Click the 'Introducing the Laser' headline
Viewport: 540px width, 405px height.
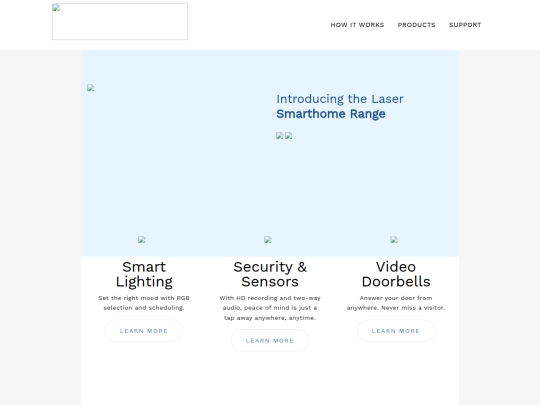coord(340,99)
